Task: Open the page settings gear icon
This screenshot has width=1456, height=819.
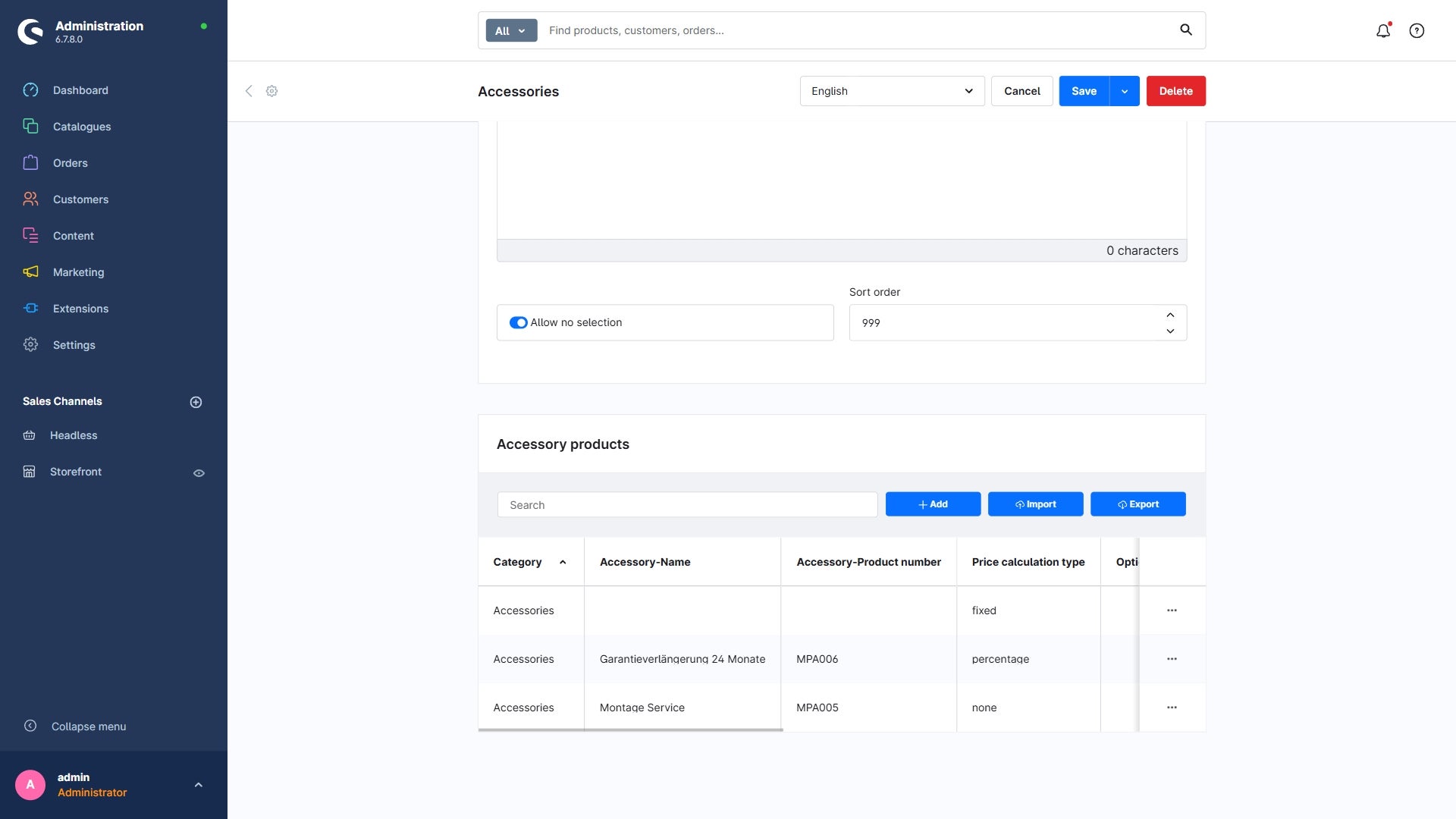Action: [x=271, y=91]
